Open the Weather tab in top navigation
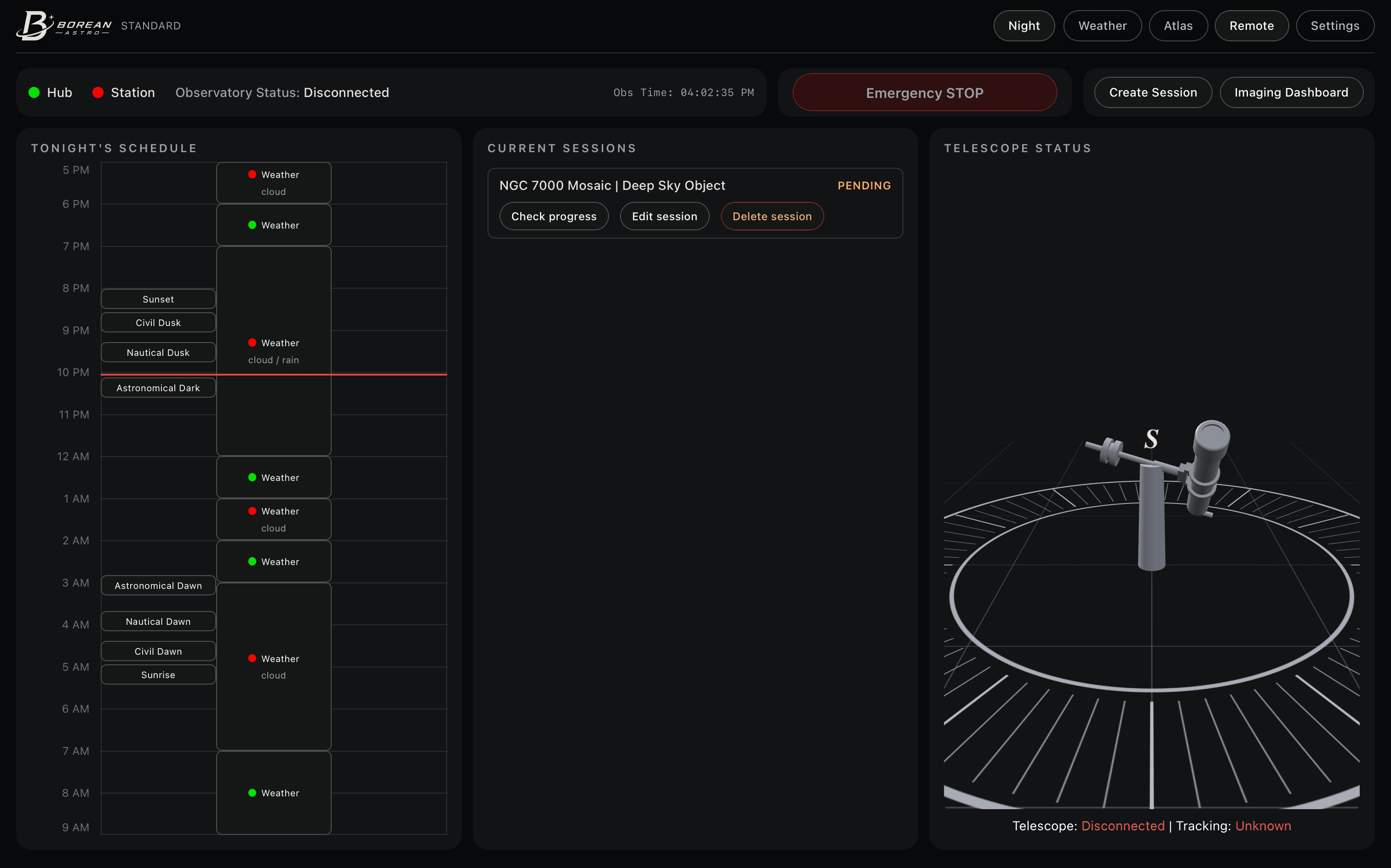1391x868 pixels. (1102, 26)
